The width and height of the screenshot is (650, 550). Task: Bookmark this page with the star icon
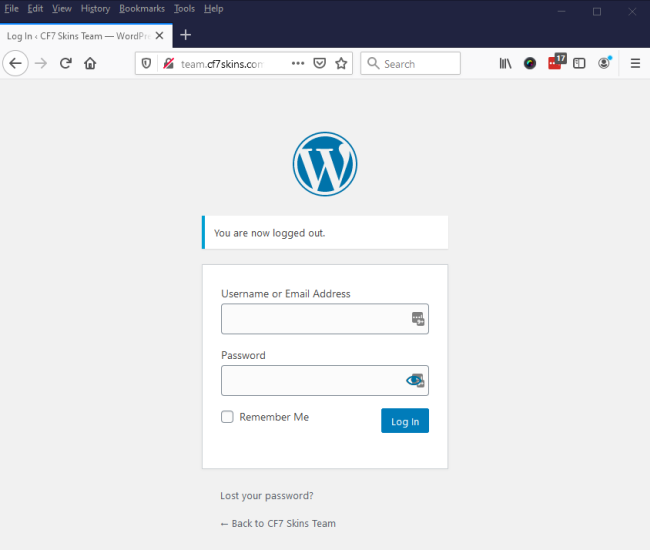[341, 63]
